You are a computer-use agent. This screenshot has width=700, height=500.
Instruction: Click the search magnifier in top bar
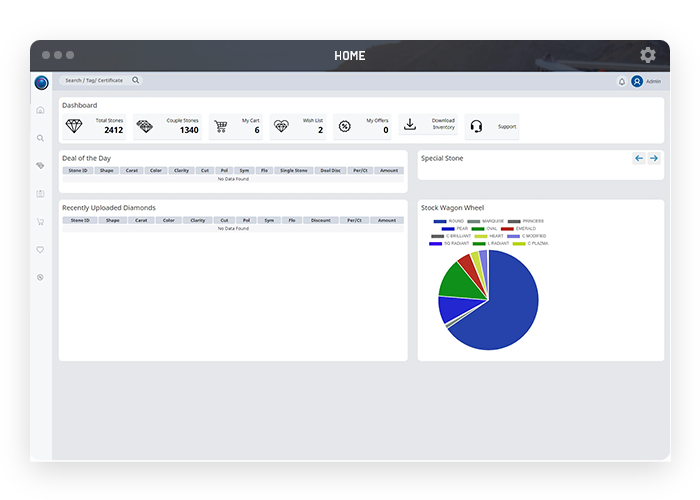(135, 80)
